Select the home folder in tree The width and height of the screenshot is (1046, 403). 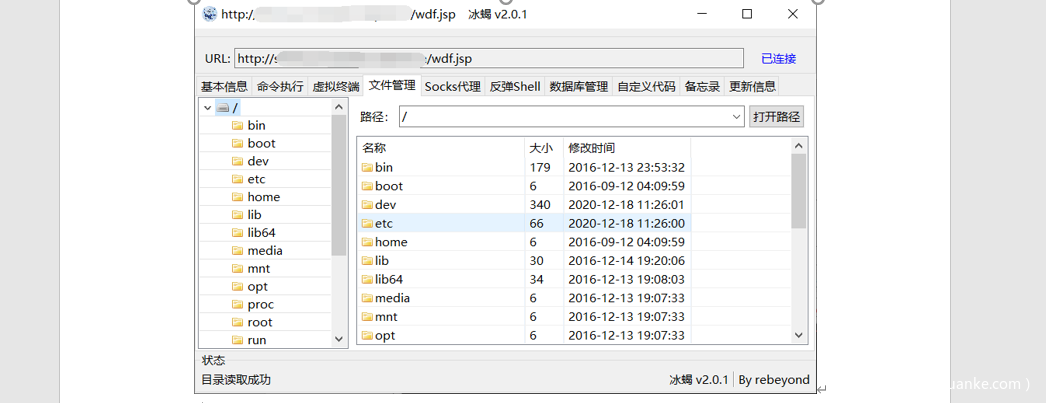(x=263, y=197)
